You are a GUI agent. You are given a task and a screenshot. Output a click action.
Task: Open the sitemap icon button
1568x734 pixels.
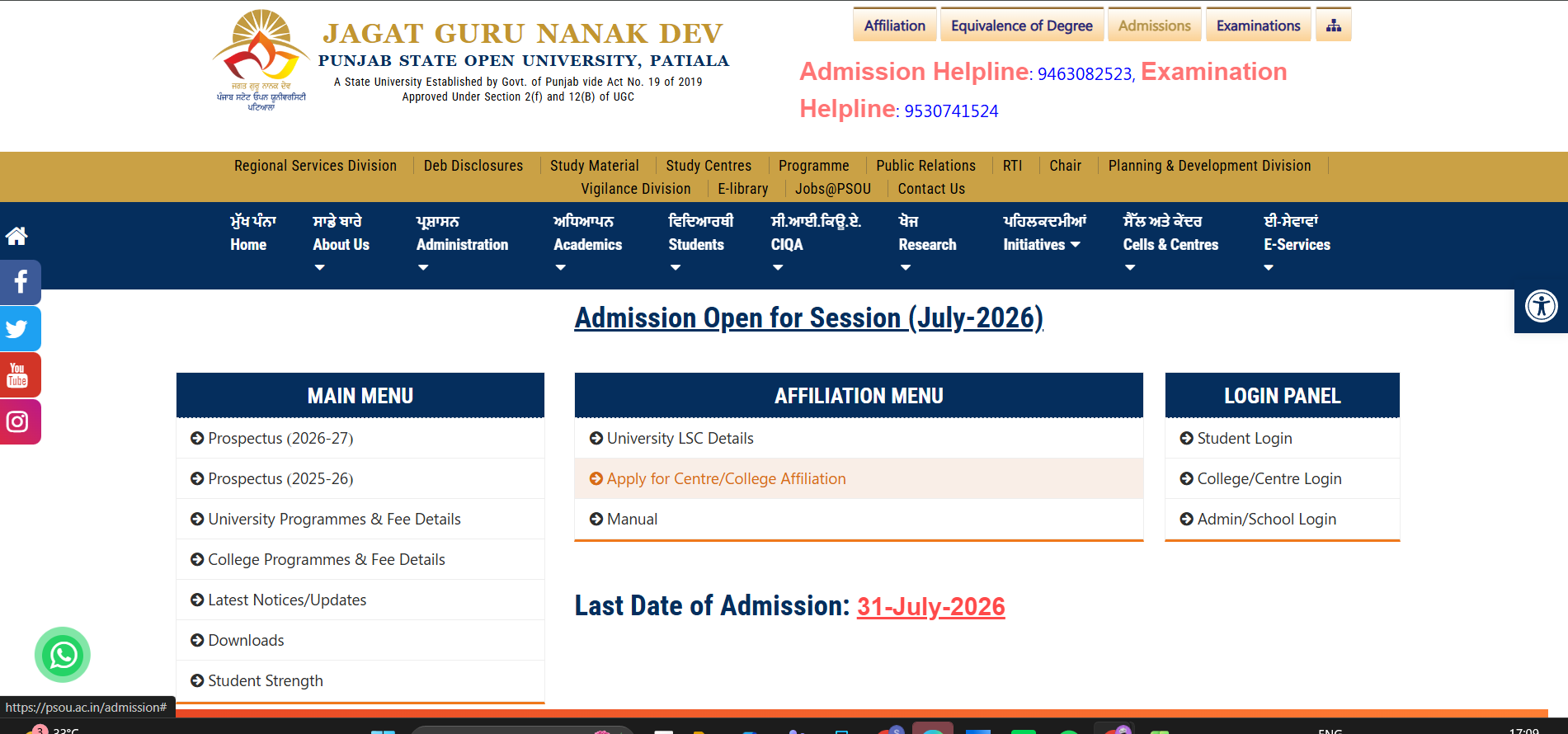[1333, 26]
